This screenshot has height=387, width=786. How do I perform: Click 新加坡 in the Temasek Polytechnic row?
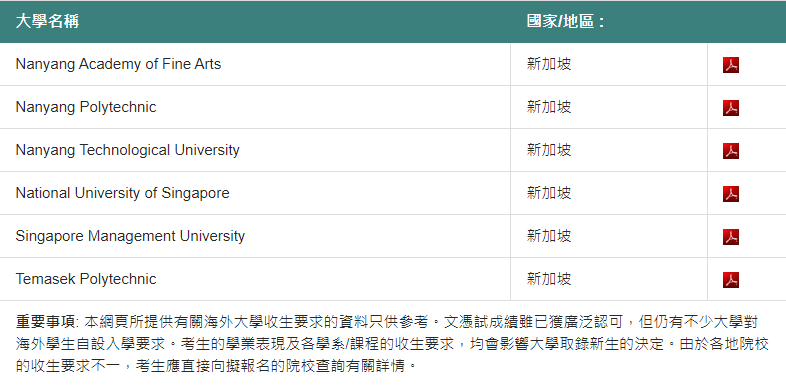pyautogui.click(x=549, y=279)
